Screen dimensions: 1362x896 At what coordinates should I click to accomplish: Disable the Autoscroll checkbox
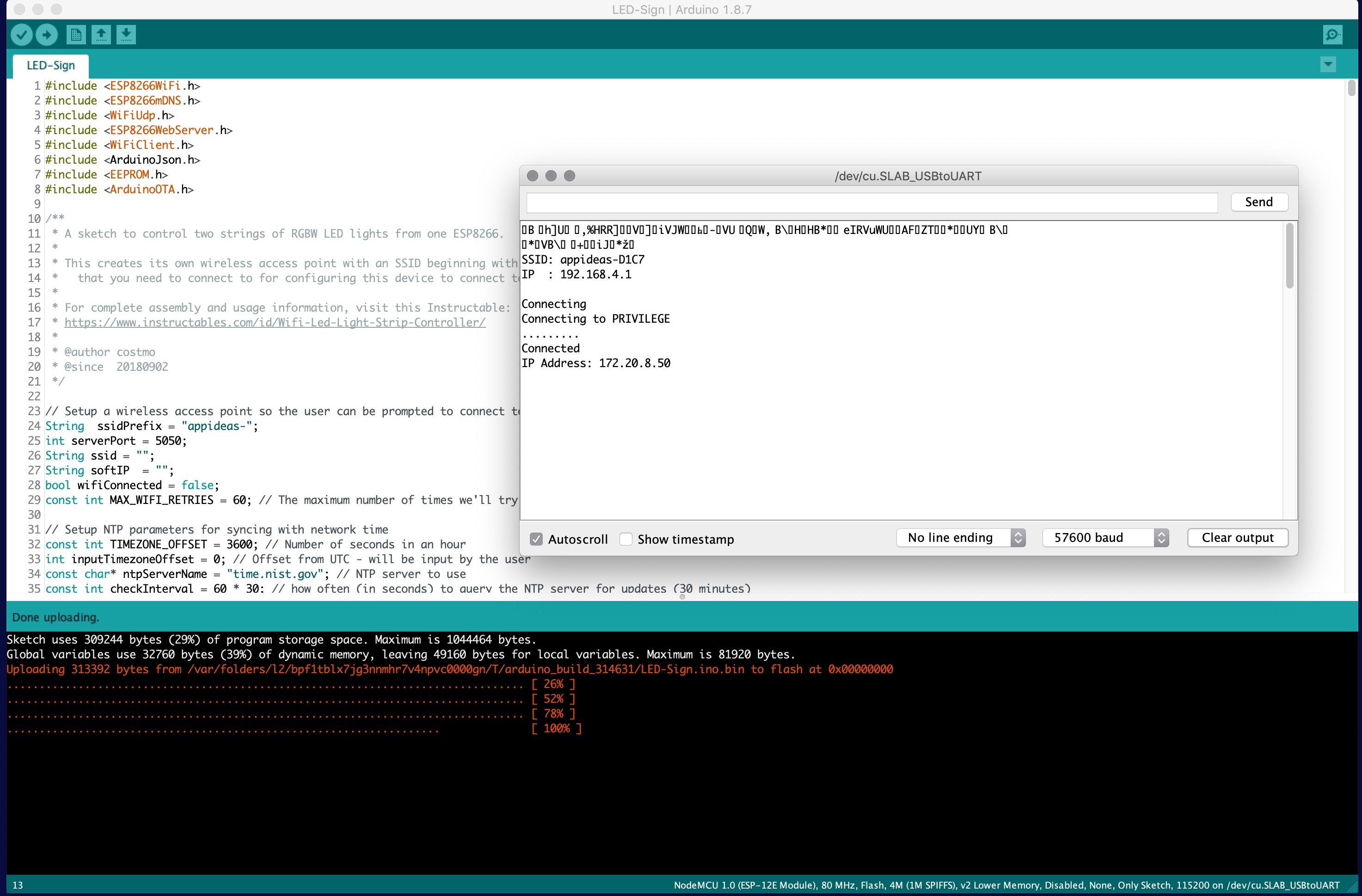(x=536, y=539)
